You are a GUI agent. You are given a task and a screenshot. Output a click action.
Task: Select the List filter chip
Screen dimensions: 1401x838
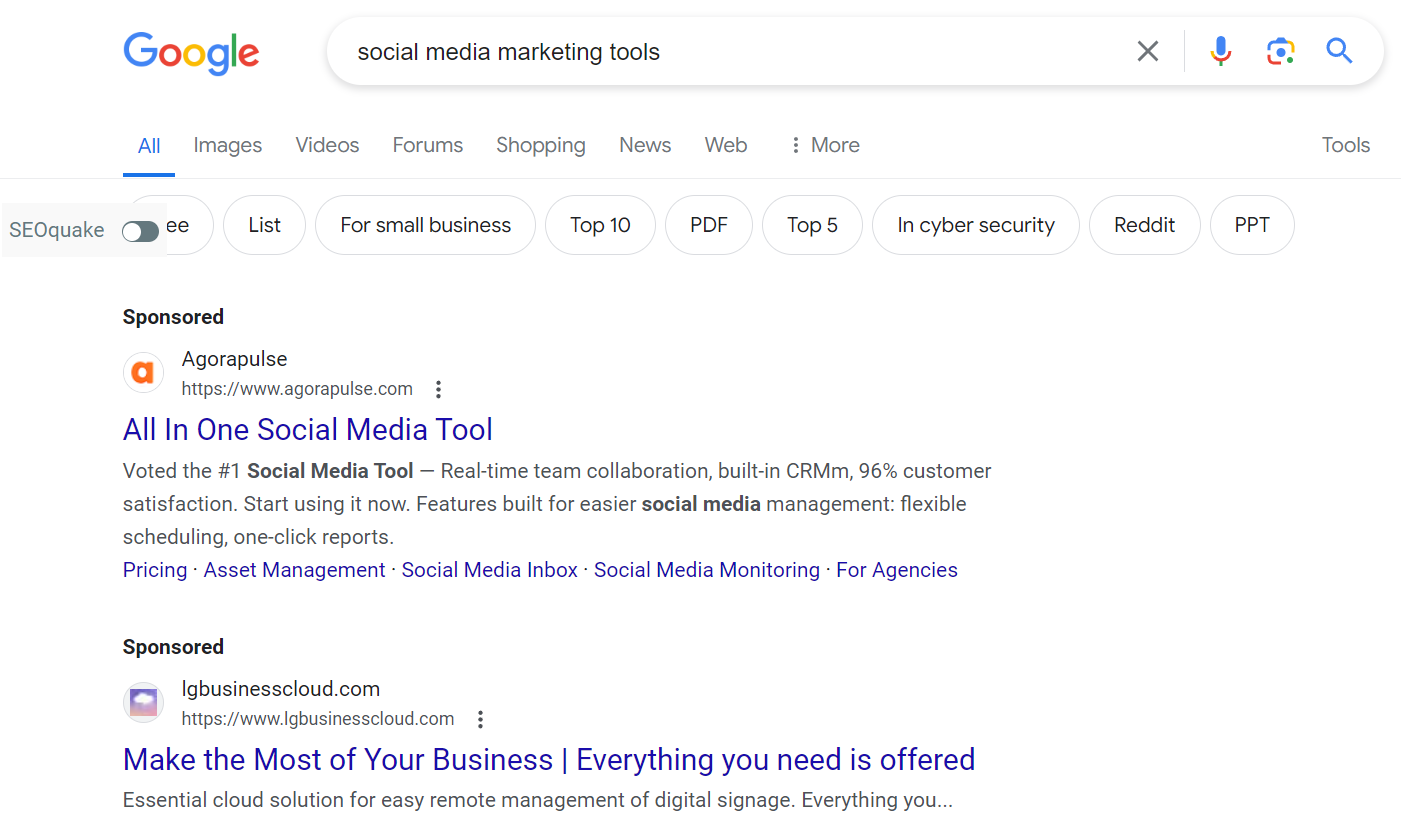[264, 225]
